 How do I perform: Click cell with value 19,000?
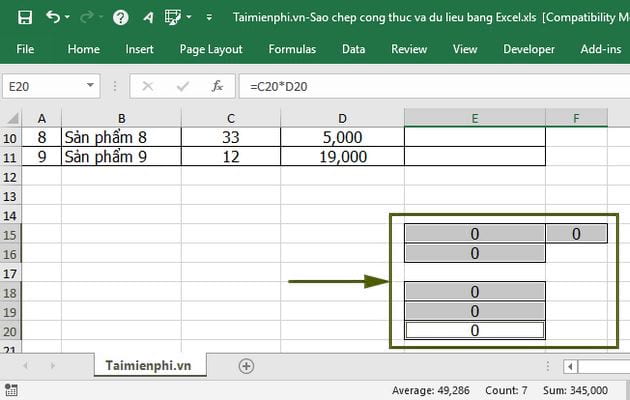point(342,157)
